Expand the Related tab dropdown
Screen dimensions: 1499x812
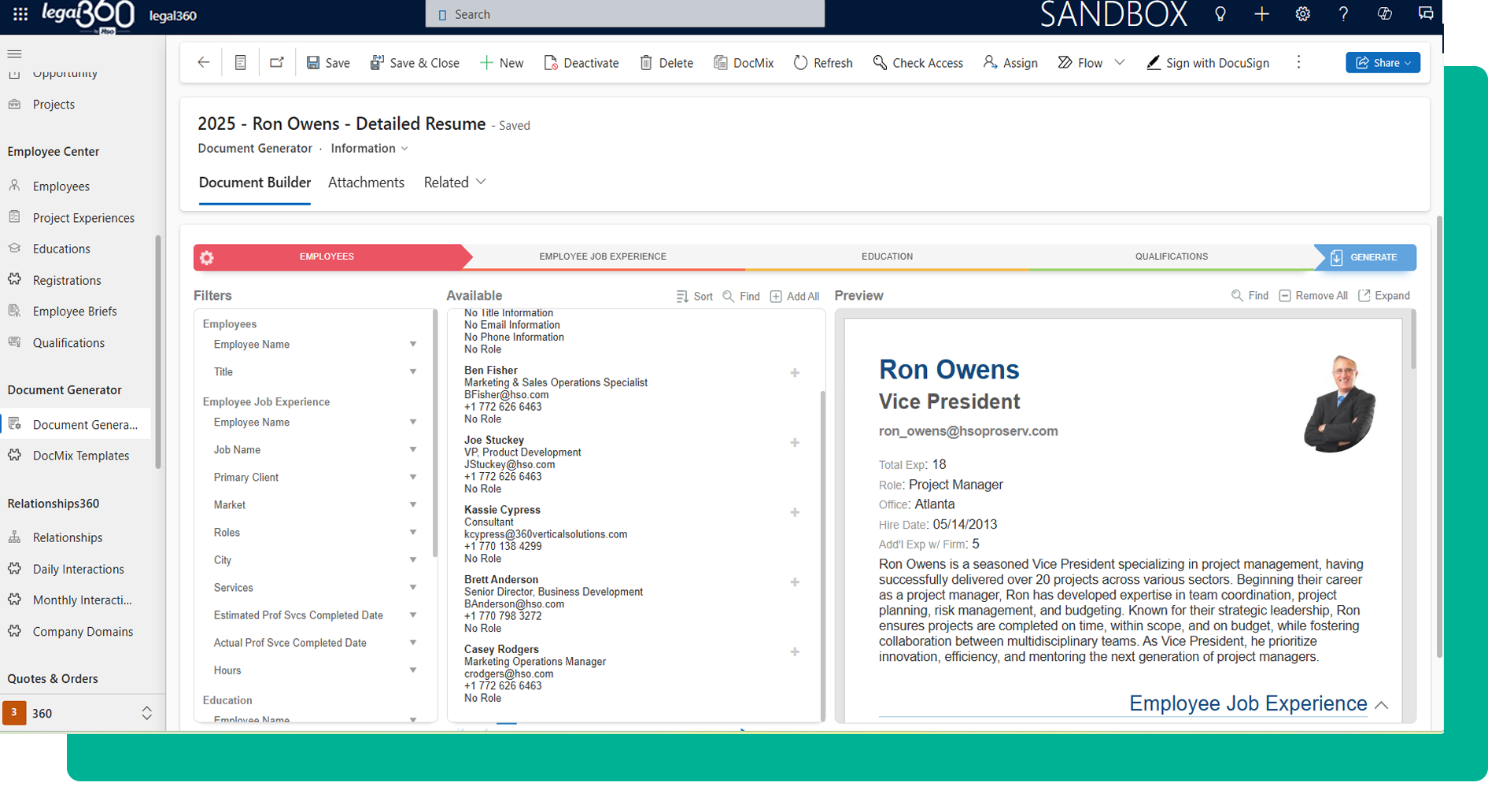coord(481,183)
